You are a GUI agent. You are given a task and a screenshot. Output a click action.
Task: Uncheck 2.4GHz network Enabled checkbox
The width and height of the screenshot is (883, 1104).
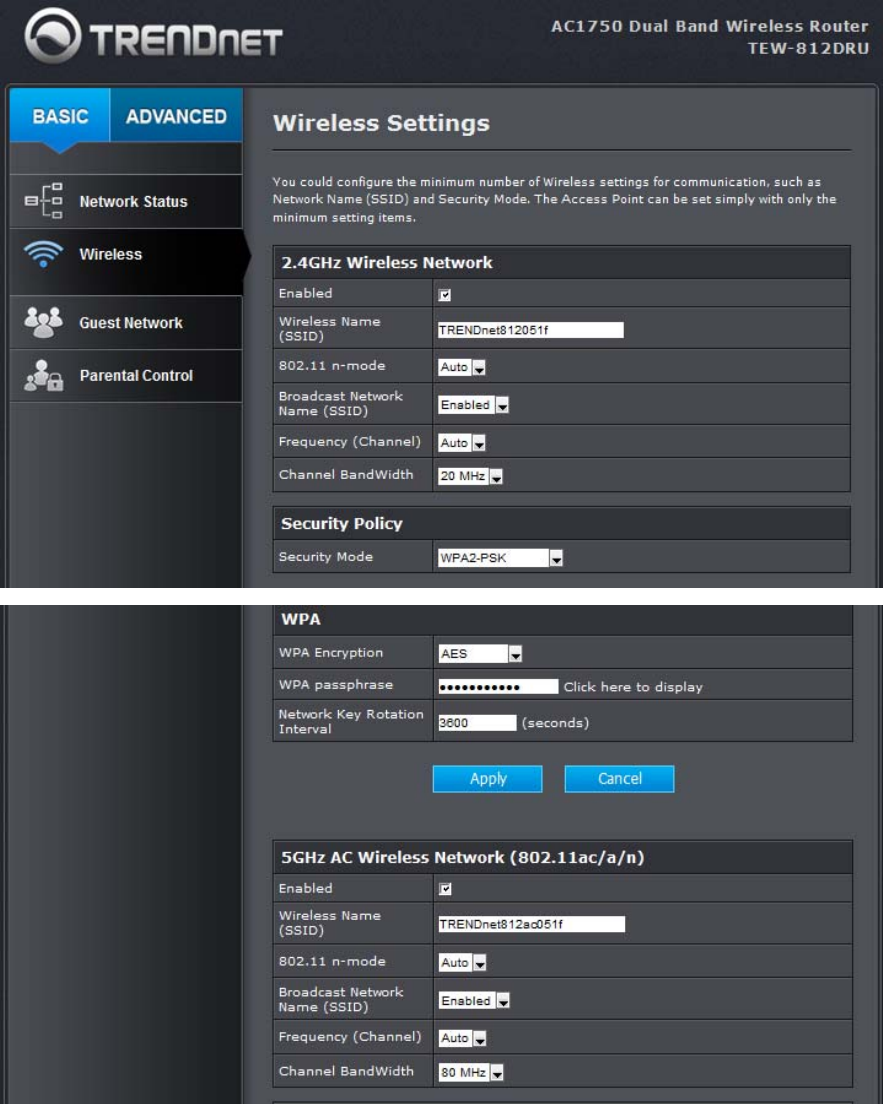click(444, 294)
